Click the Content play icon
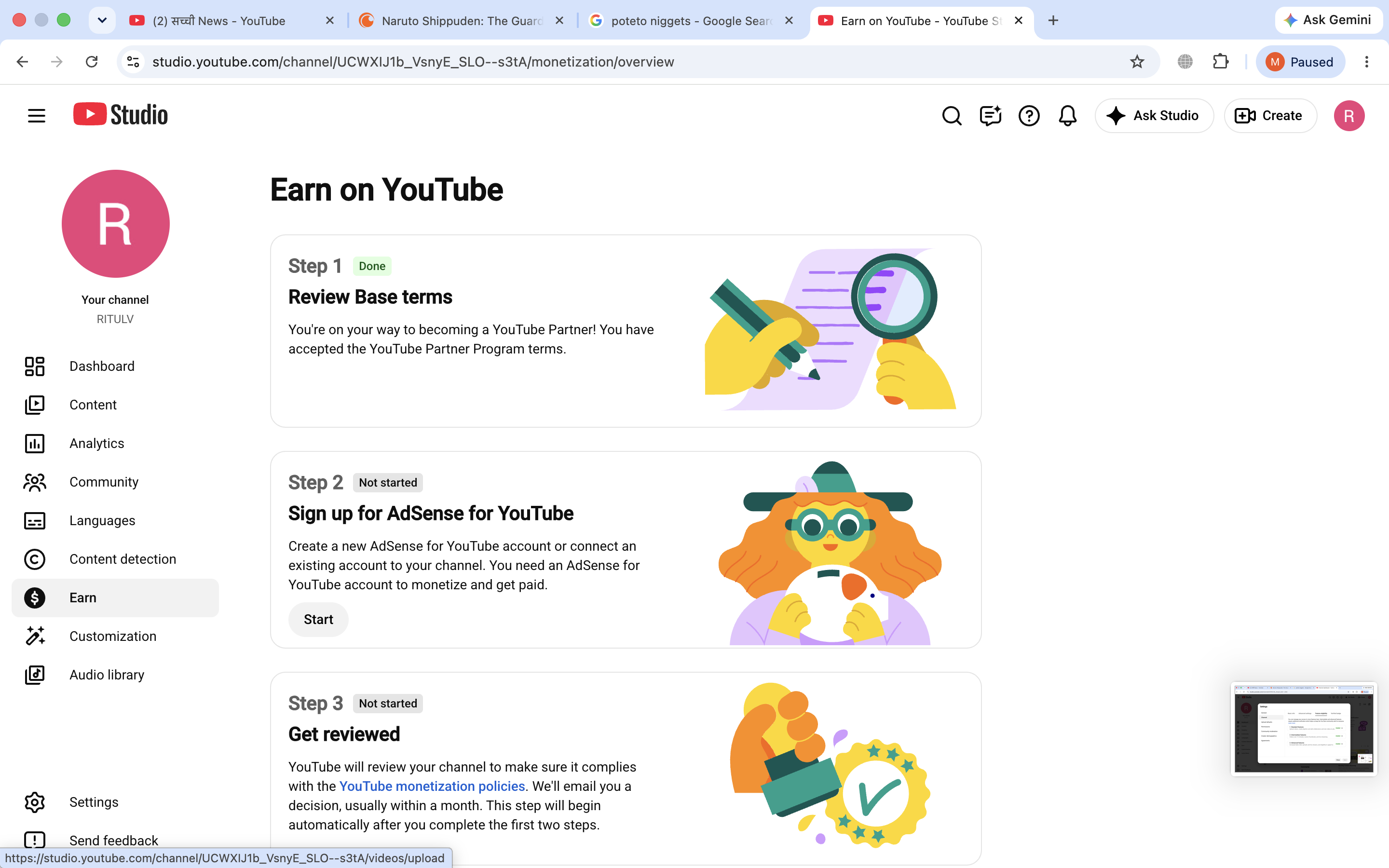1389x868 pixels. (x=34, y=405)
